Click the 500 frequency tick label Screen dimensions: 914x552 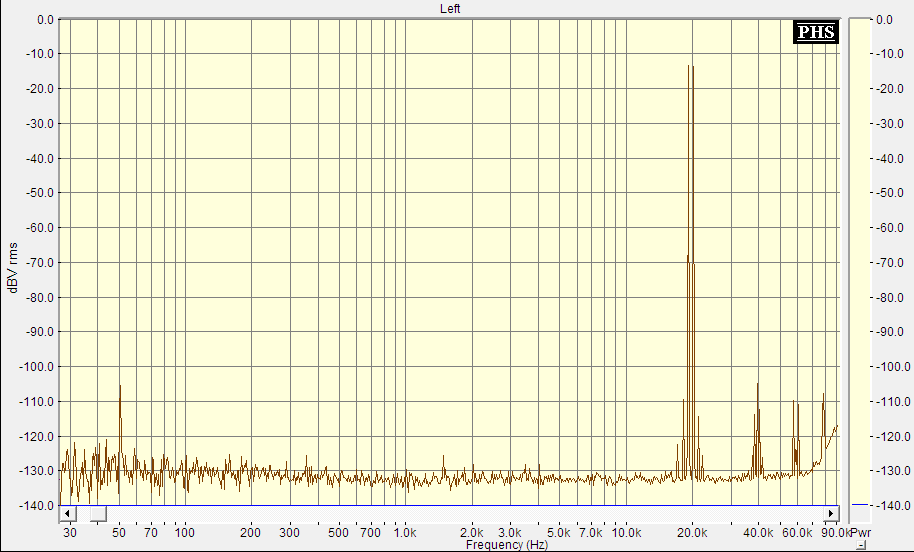338,532
